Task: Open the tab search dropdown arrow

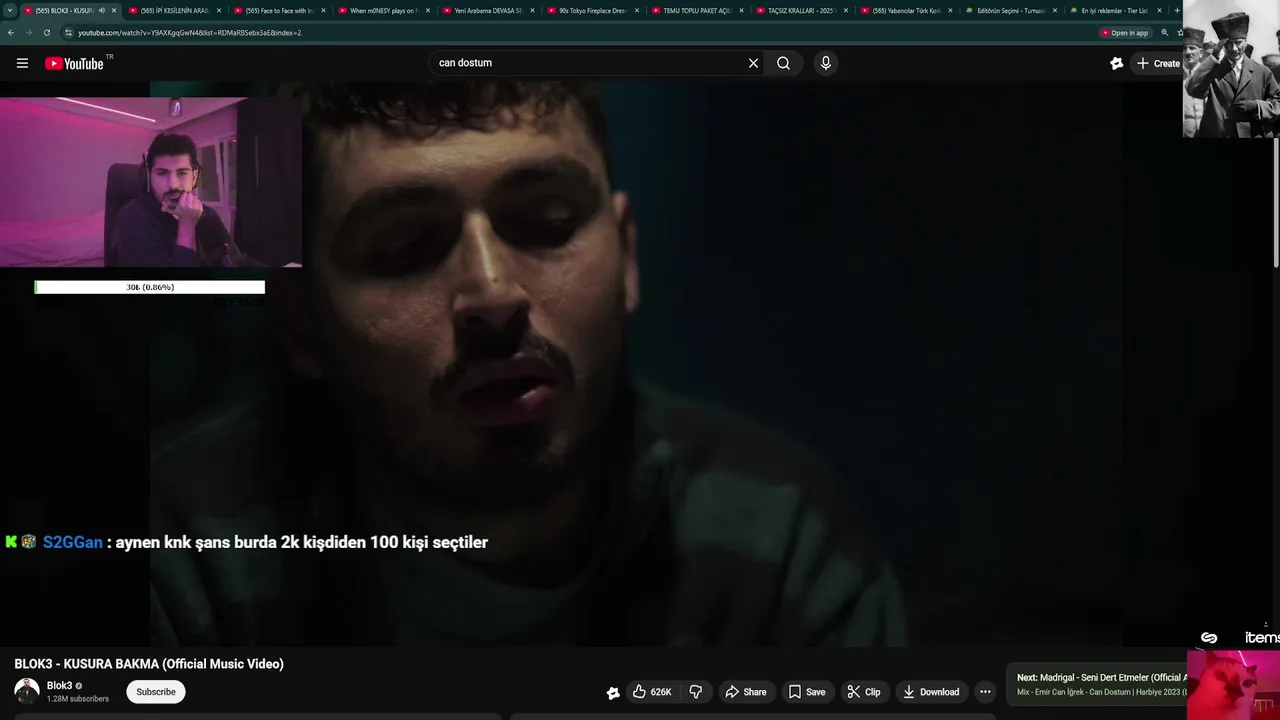Action: [x=10, y=10]
